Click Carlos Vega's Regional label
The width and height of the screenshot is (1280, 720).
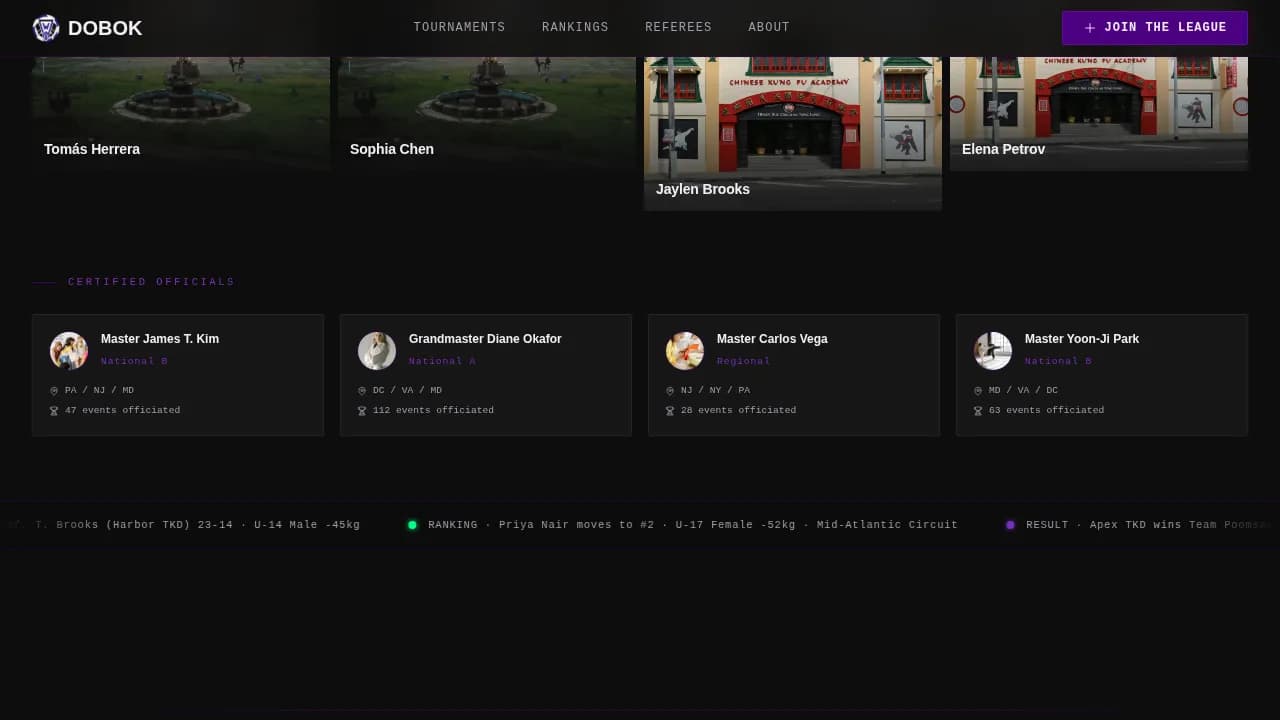pos(744,361)
